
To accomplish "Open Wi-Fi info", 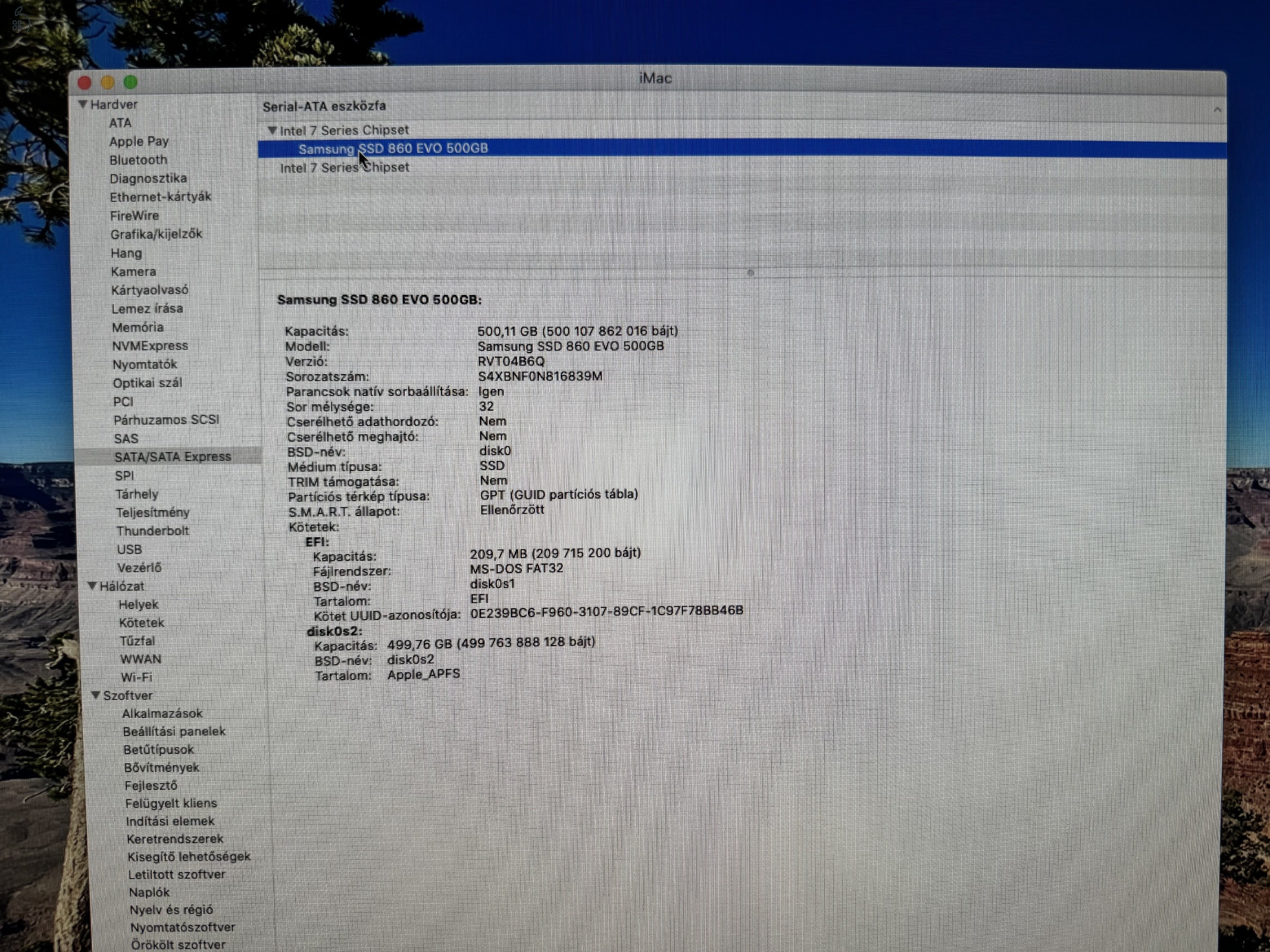I will coord(137,677).
